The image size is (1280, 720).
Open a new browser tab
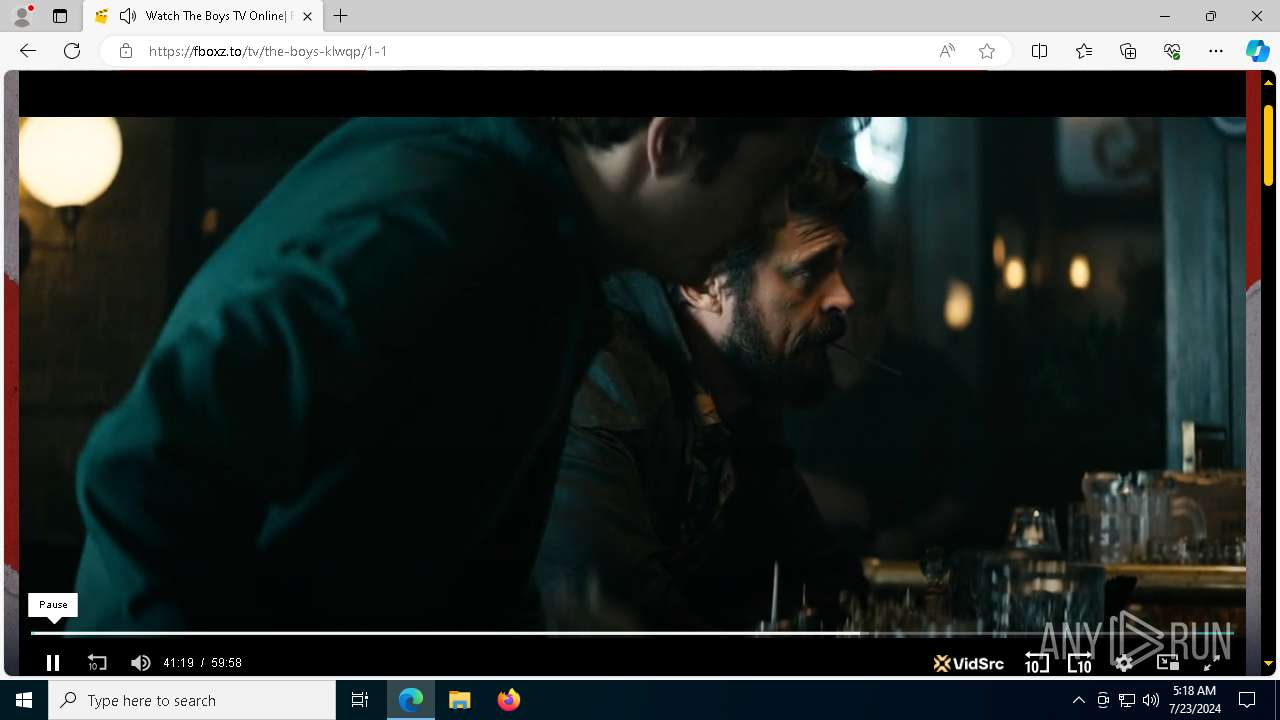tap(341, 16)
